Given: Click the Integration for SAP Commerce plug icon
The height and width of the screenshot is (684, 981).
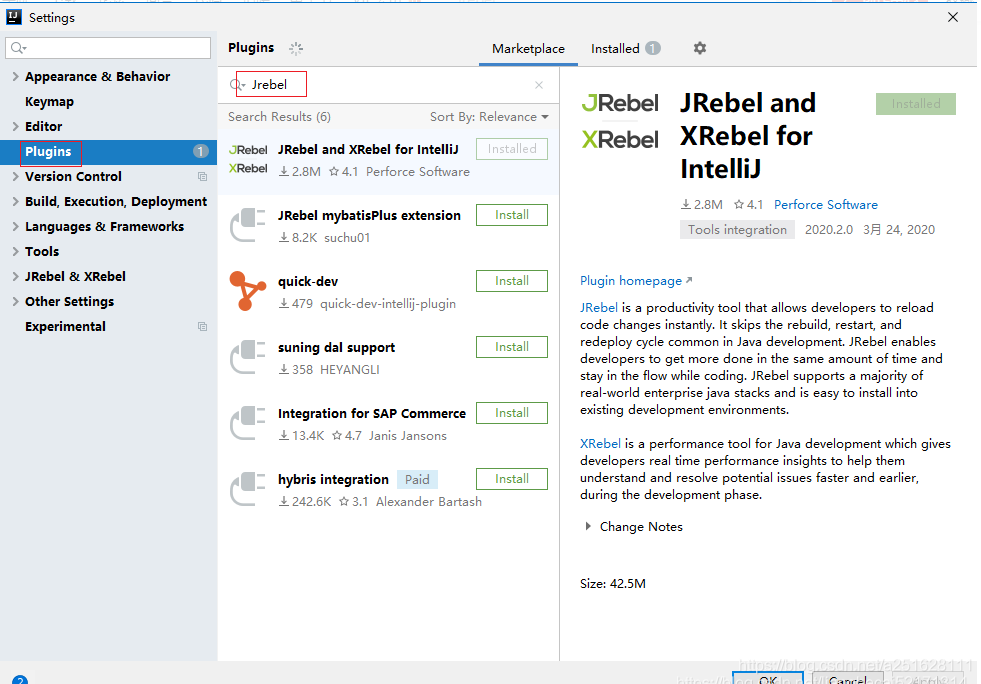Looking at the screenshot, I should click(x=248, y=423).
